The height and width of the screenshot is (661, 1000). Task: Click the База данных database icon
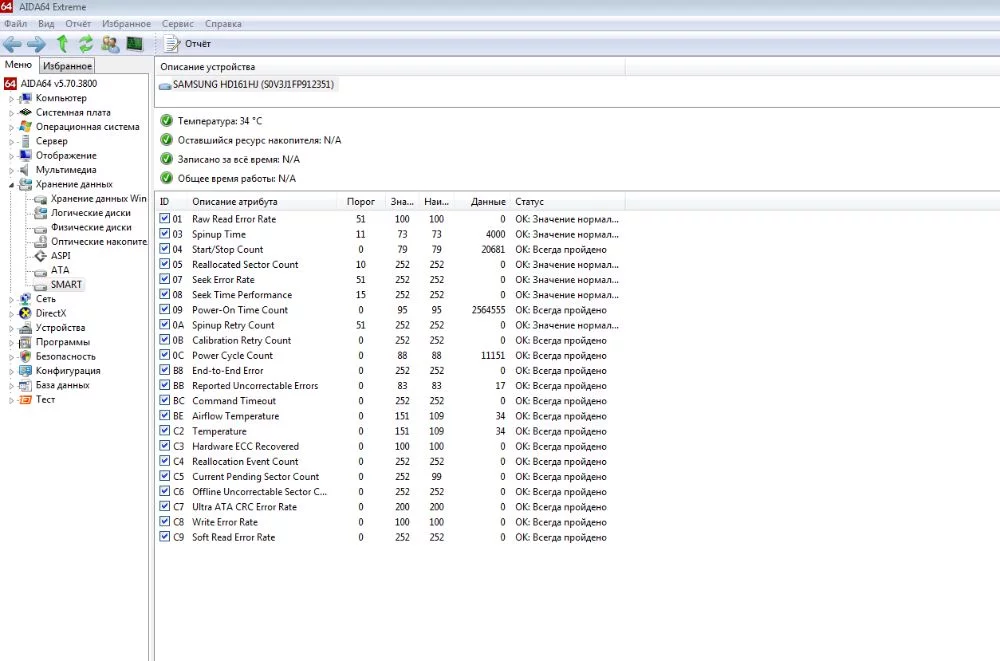click(26, 385)
